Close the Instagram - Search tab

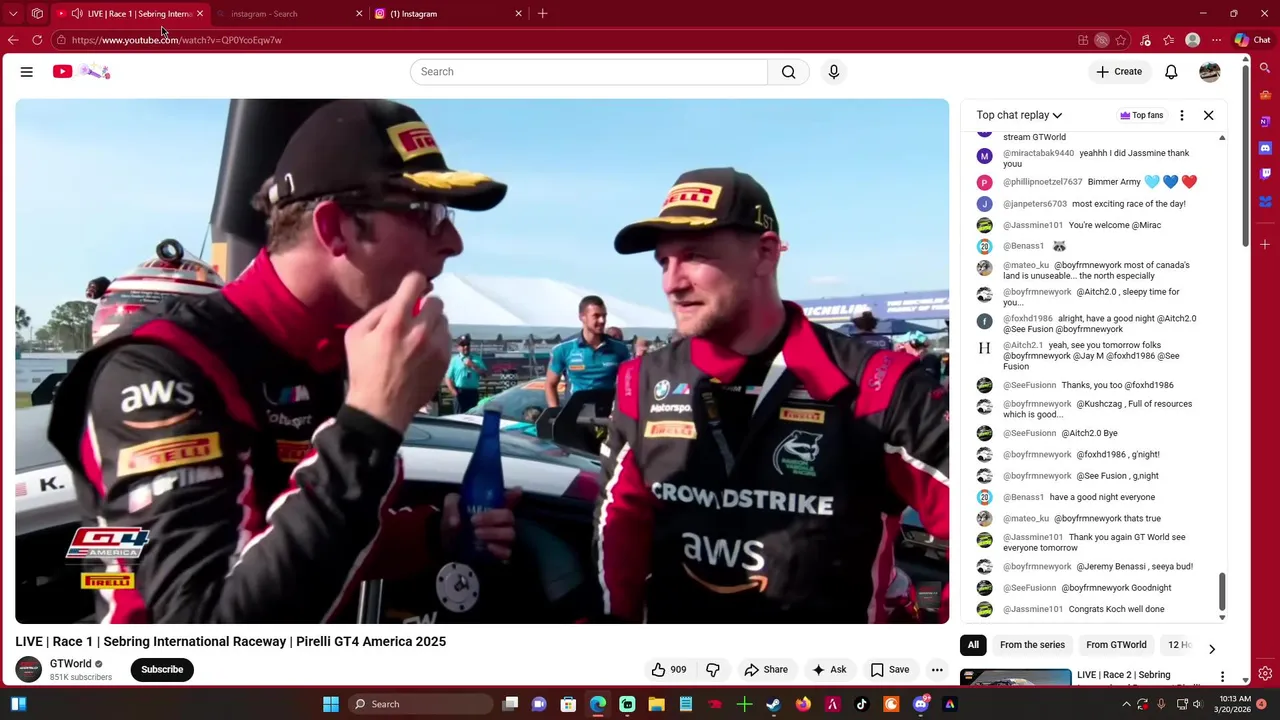(359, 14)
